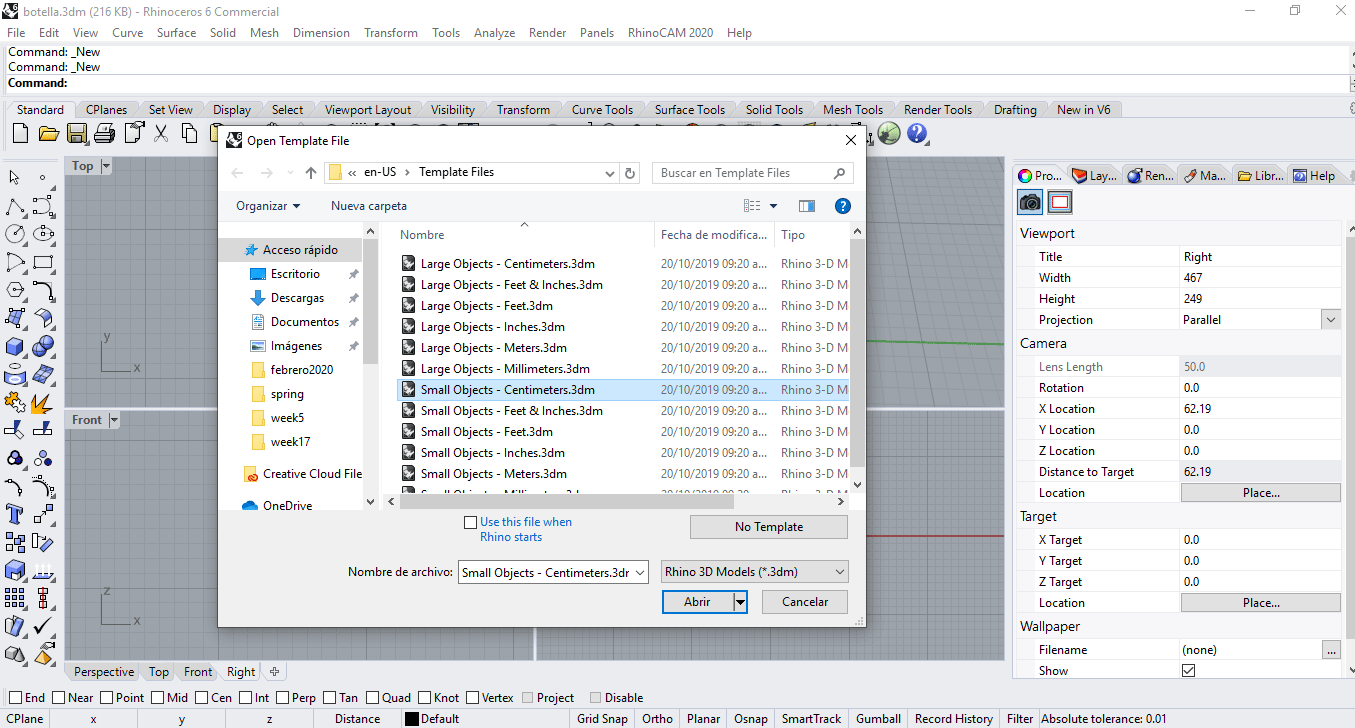Click Cancelar to close the dialog
The image size is (1355, 728).
point(805,602)
